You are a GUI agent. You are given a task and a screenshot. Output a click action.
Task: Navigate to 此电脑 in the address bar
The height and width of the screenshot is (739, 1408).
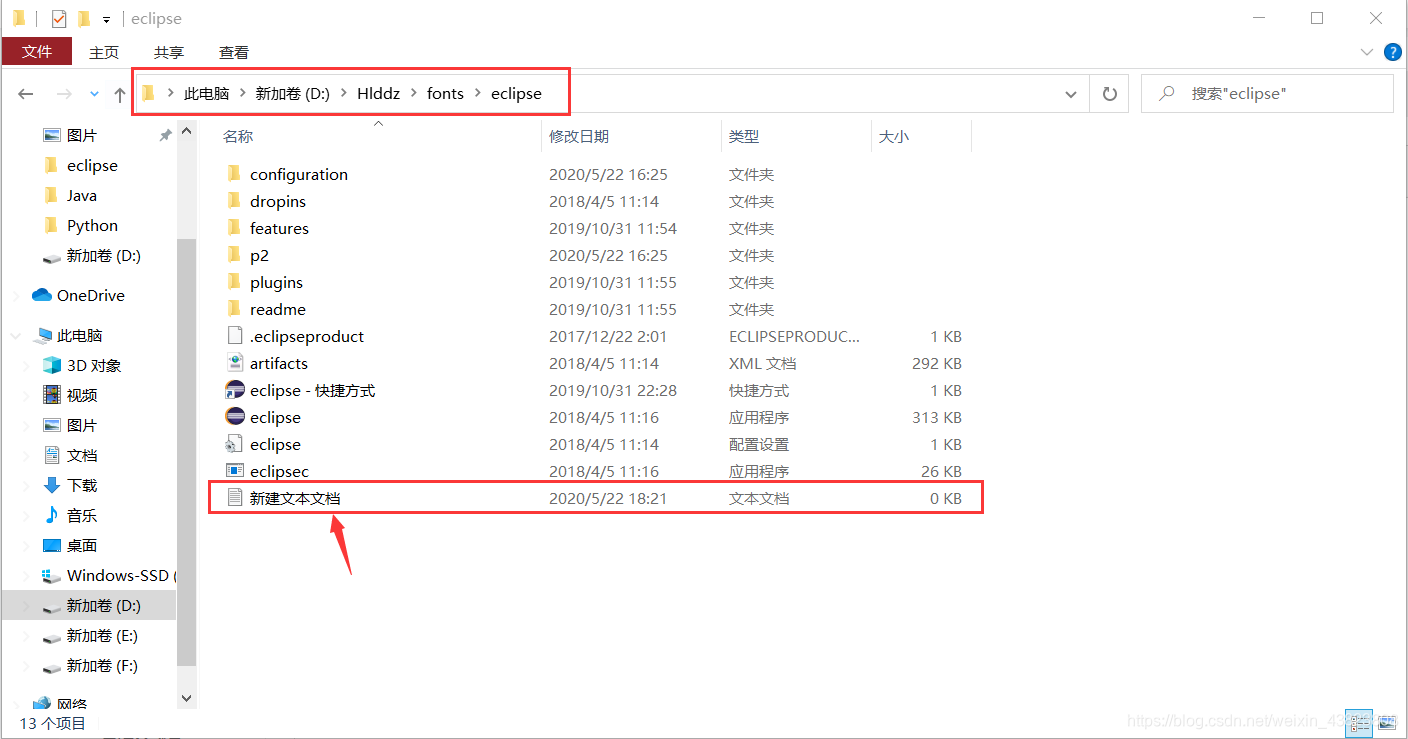207,94
